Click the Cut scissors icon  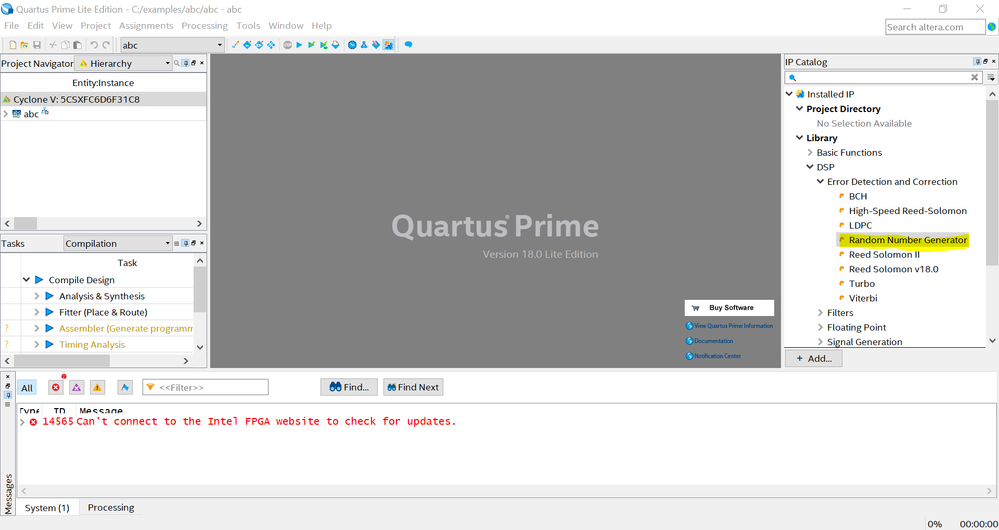[x=53, y=45]
